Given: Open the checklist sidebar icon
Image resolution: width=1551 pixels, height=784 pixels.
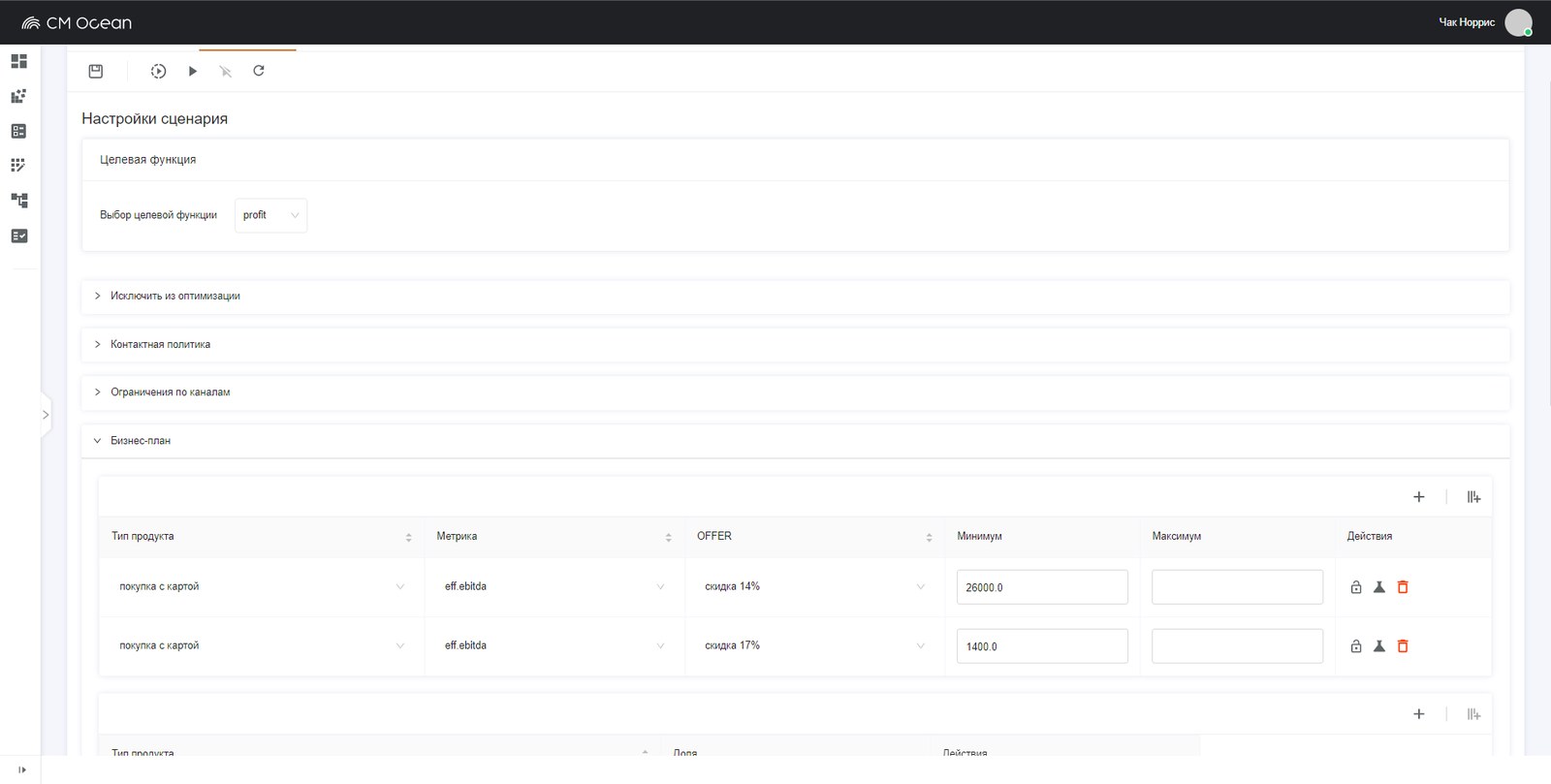Looking at the screenshot, I should tap(18, 235).
